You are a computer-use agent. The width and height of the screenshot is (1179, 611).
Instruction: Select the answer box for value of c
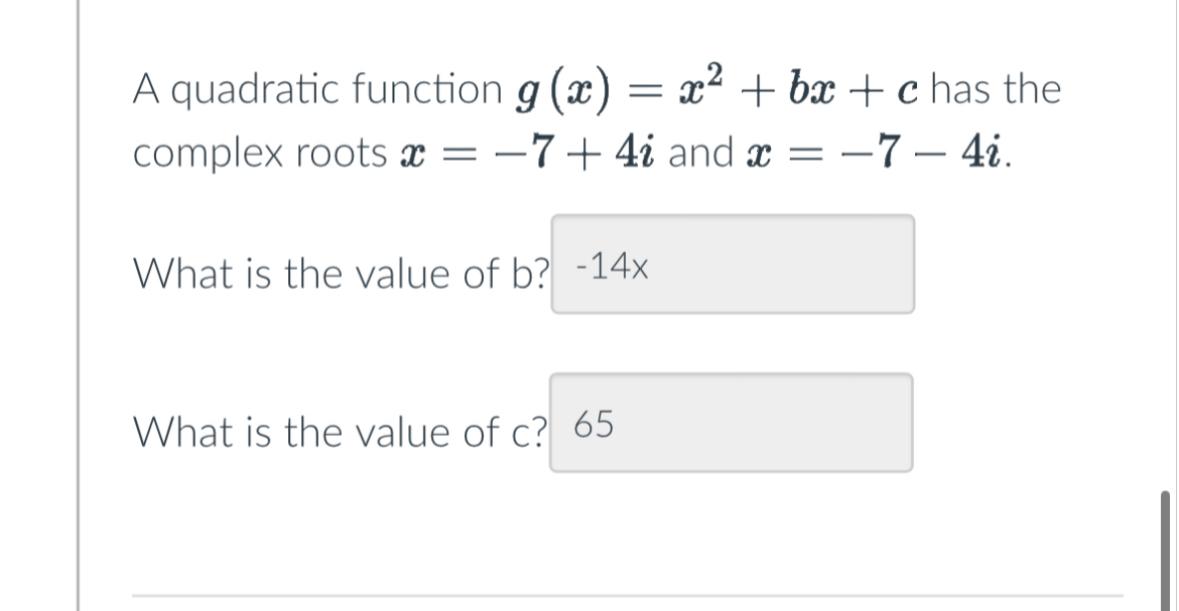coord(731,422)
